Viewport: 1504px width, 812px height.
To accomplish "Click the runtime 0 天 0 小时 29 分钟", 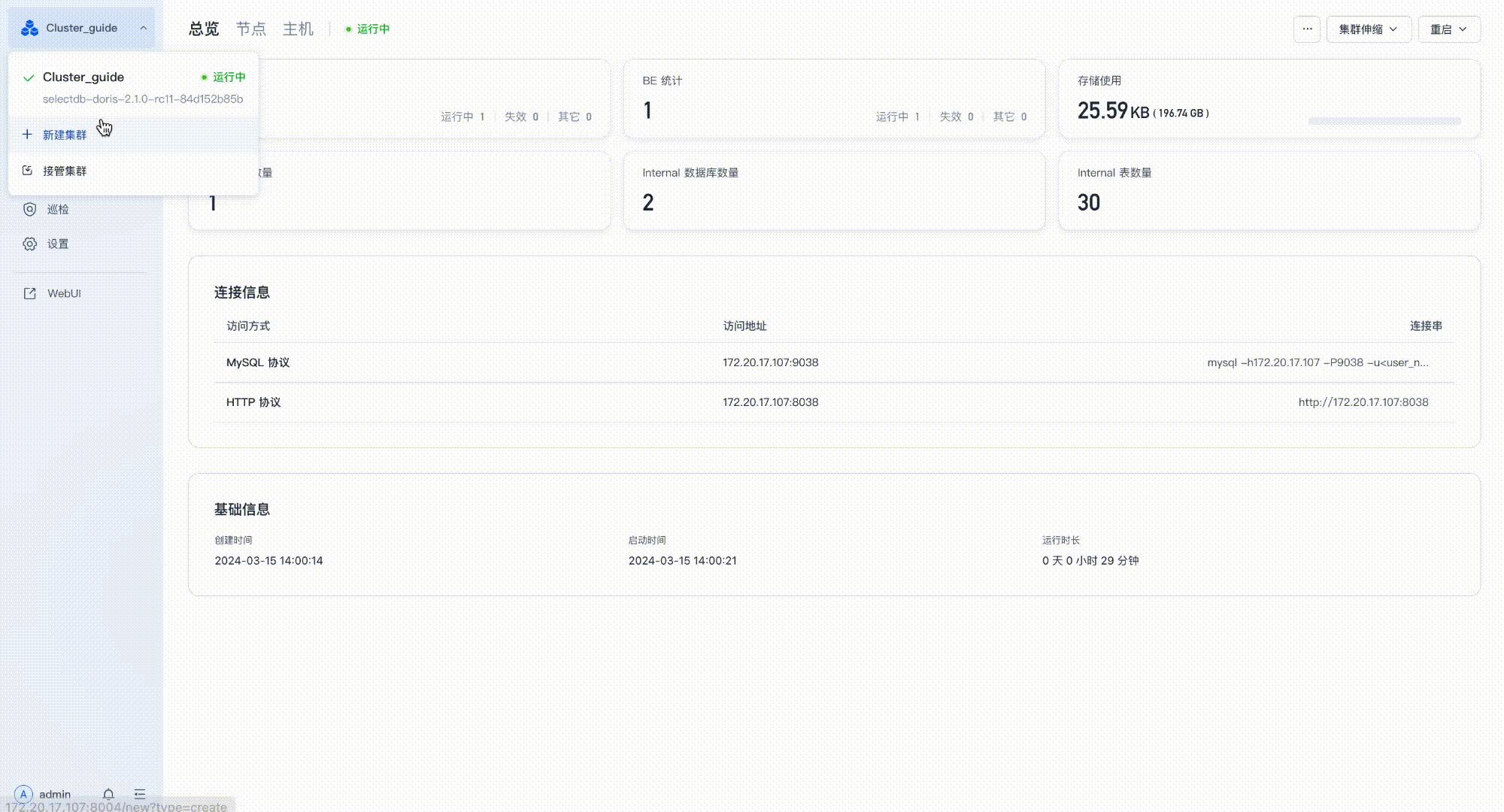I will click(x=1090, y=561).
